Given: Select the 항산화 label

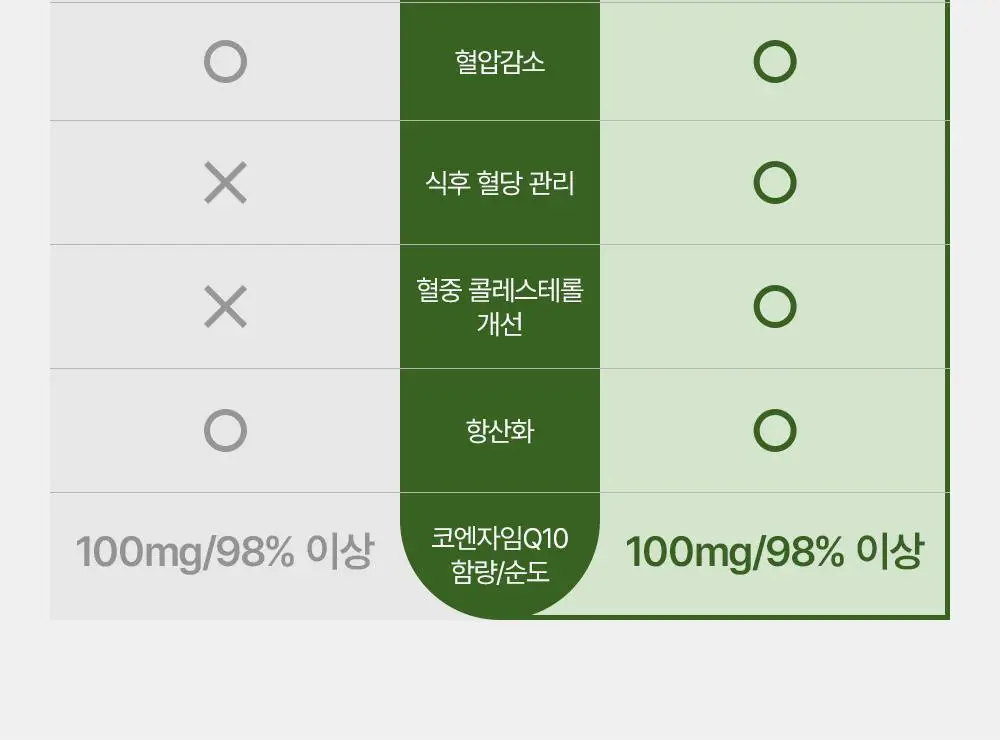Looking at the screenshot, I should tap(500, 431).
